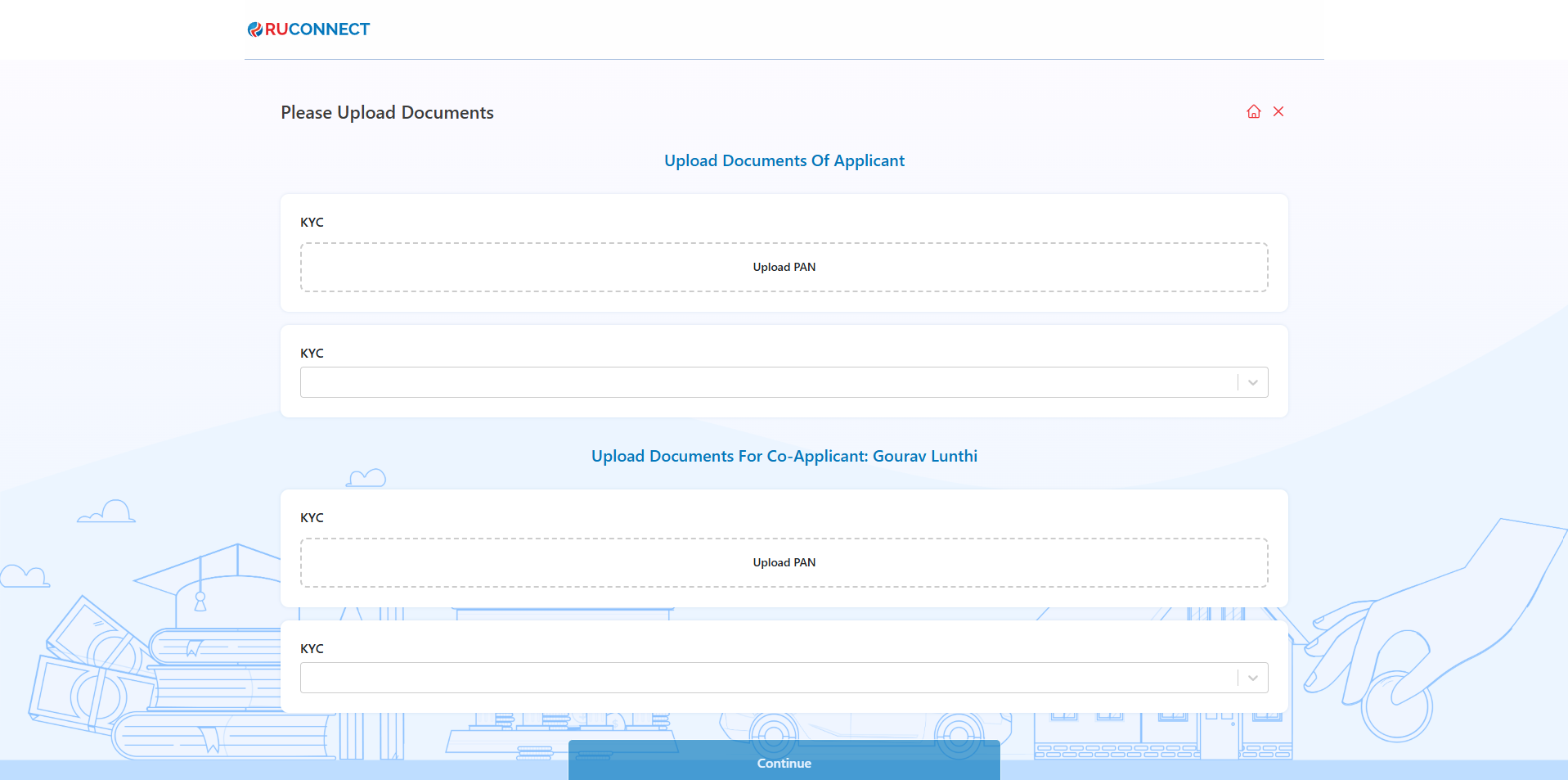Focus the co-applicant KYC select field

pyautogui.click(x=767, y=678)
